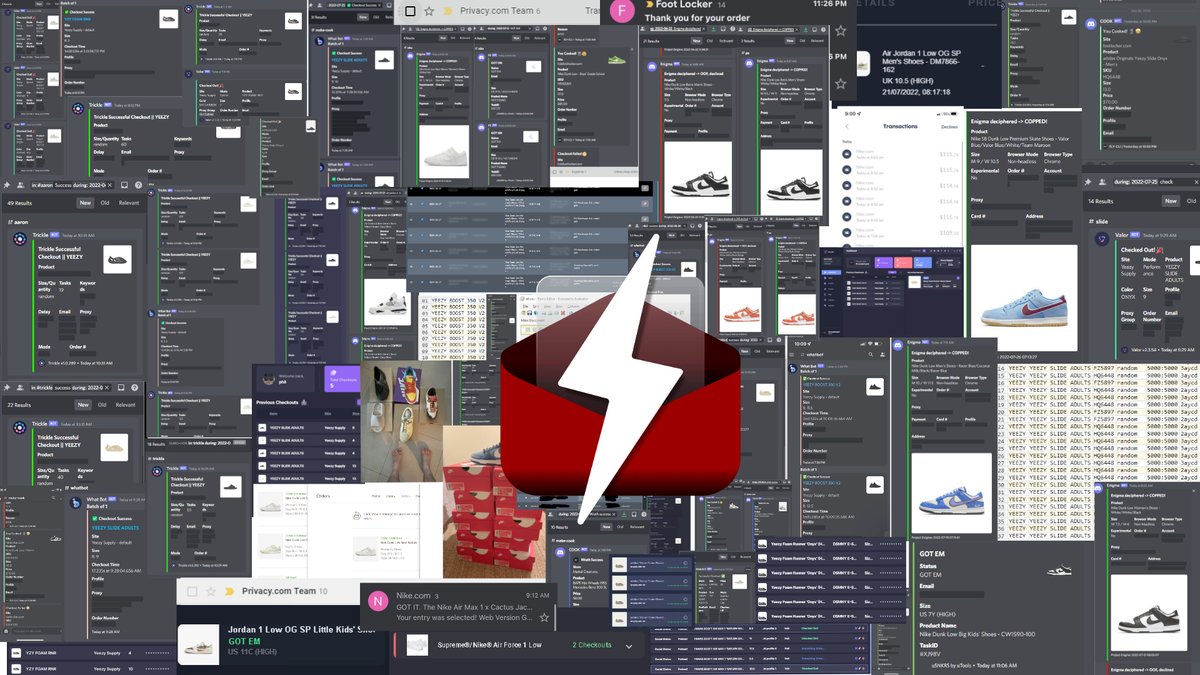Open pinned messages in the #trickle search panel
The image size is (1200, 675).
(7, 387)
